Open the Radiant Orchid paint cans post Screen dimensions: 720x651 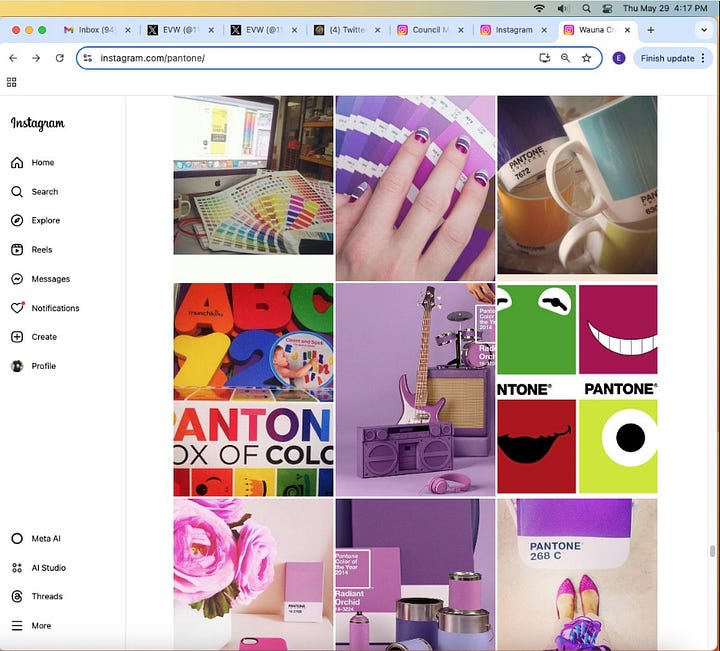pos(416,574)
